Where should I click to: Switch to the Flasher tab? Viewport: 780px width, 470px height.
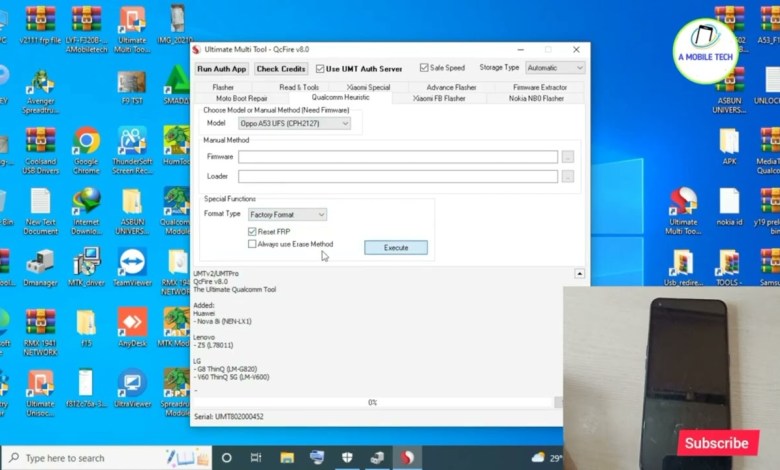(x=223, y=87)
